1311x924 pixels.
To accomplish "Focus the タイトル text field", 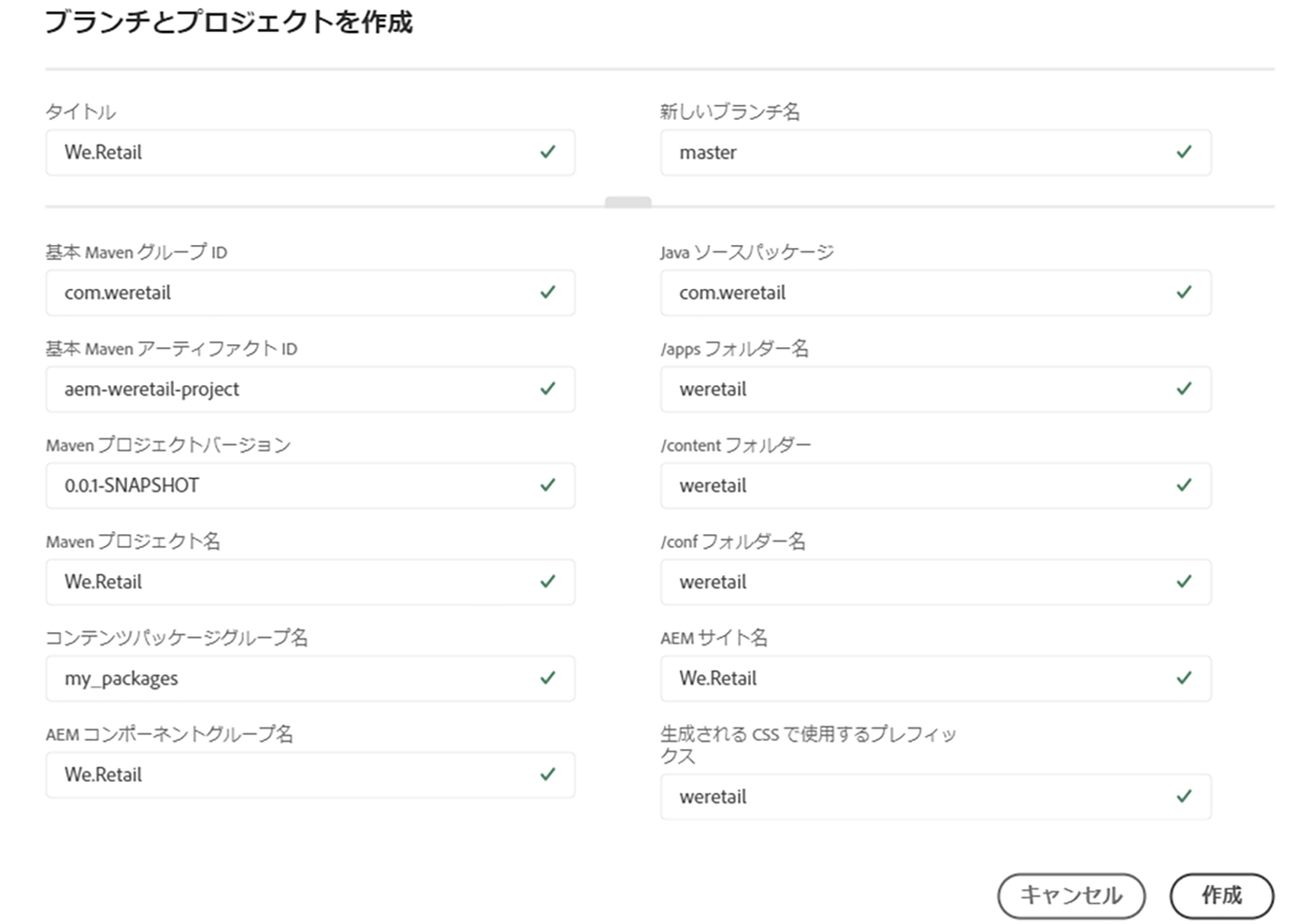I will [290, 152].
